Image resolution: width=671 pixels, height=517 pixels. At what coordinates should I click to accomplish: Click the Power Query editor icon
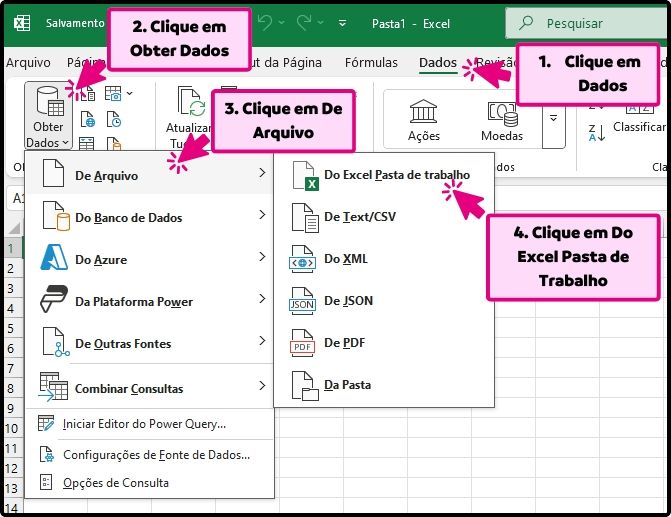coord(46,423)
